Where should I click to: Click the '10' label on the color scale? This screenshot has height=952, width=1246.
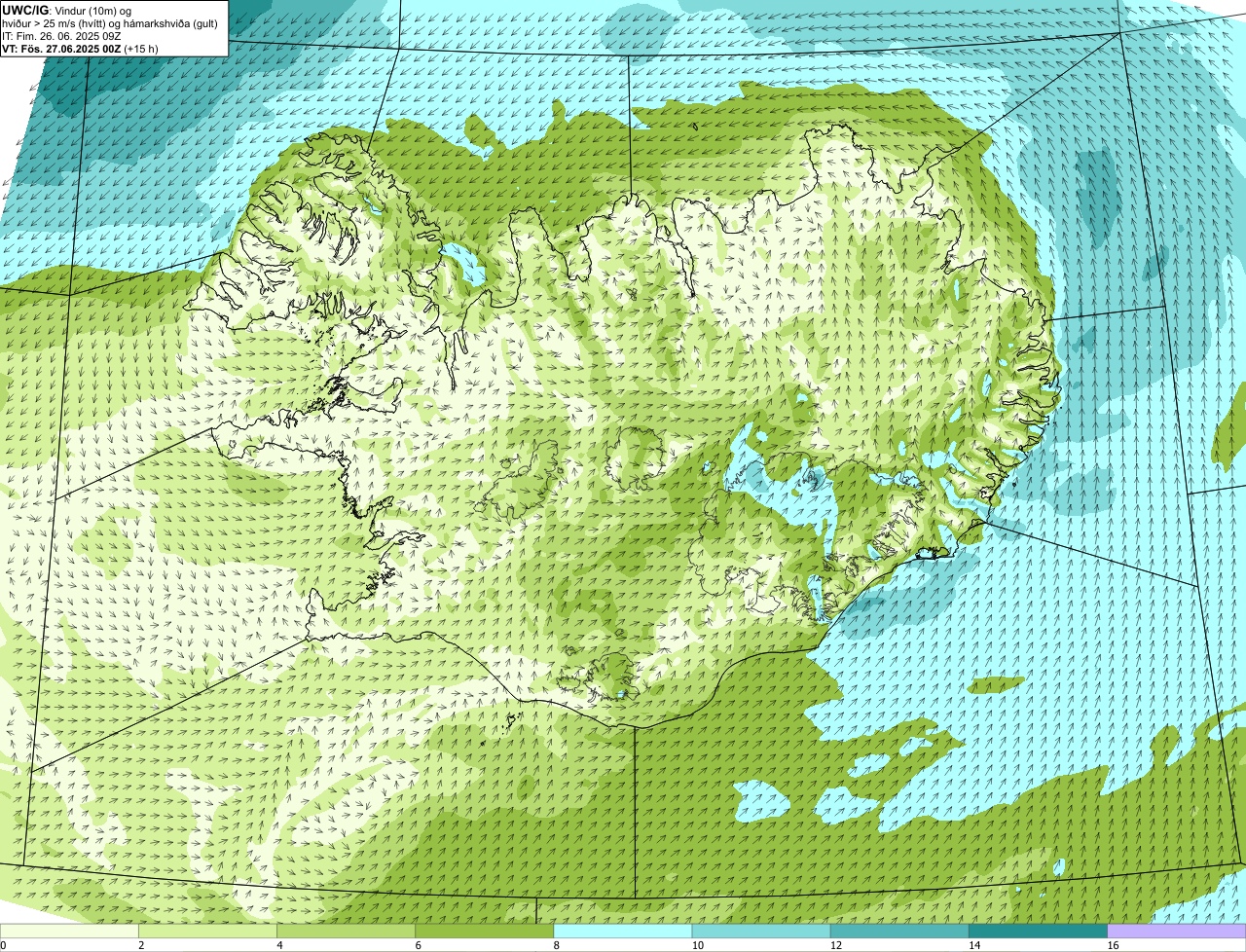[x=698, y=945]
